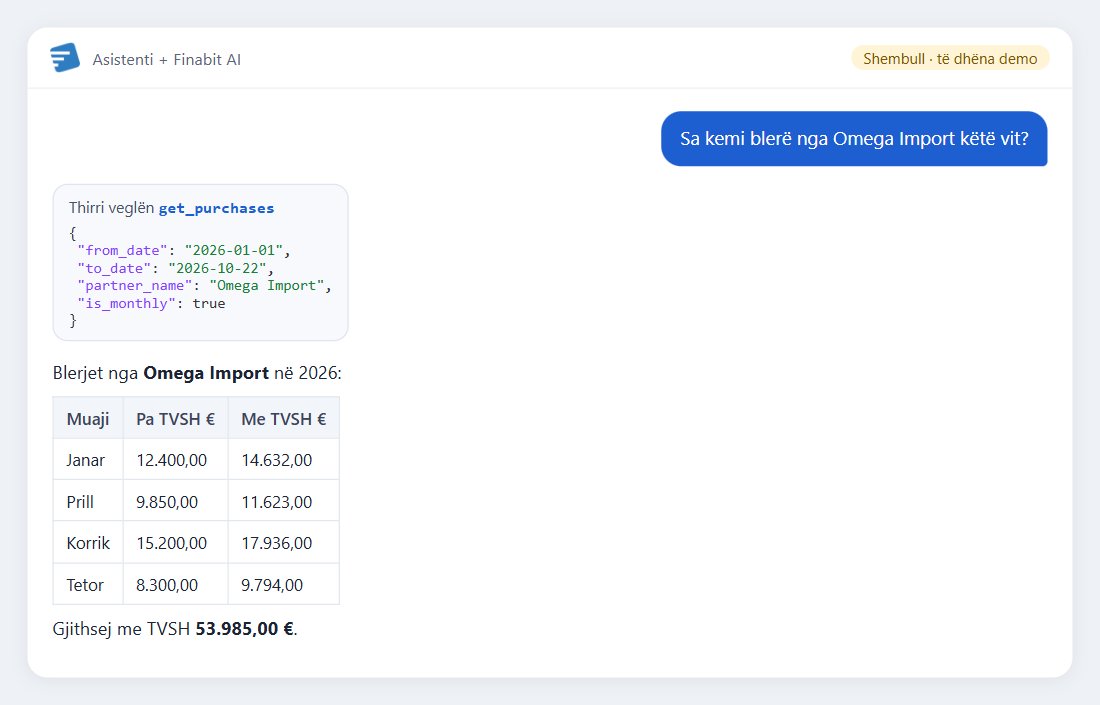
Task: Click the from_date value 2026-01-01
Action: [x=234, y=250]
